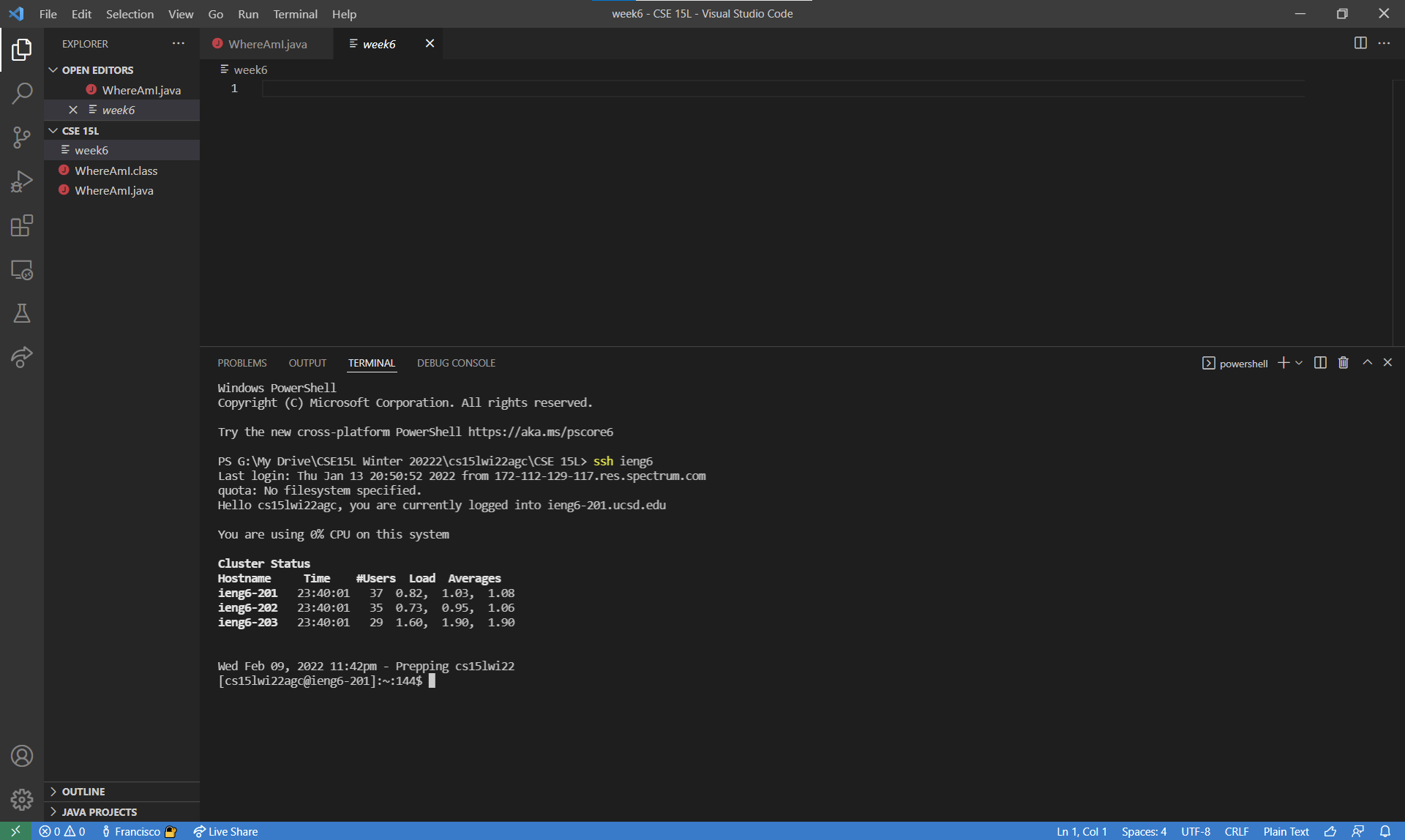Open the Live Share activity bar icon
The height and width of the screenshot is (840, 1405).
[x=22, y=358]
